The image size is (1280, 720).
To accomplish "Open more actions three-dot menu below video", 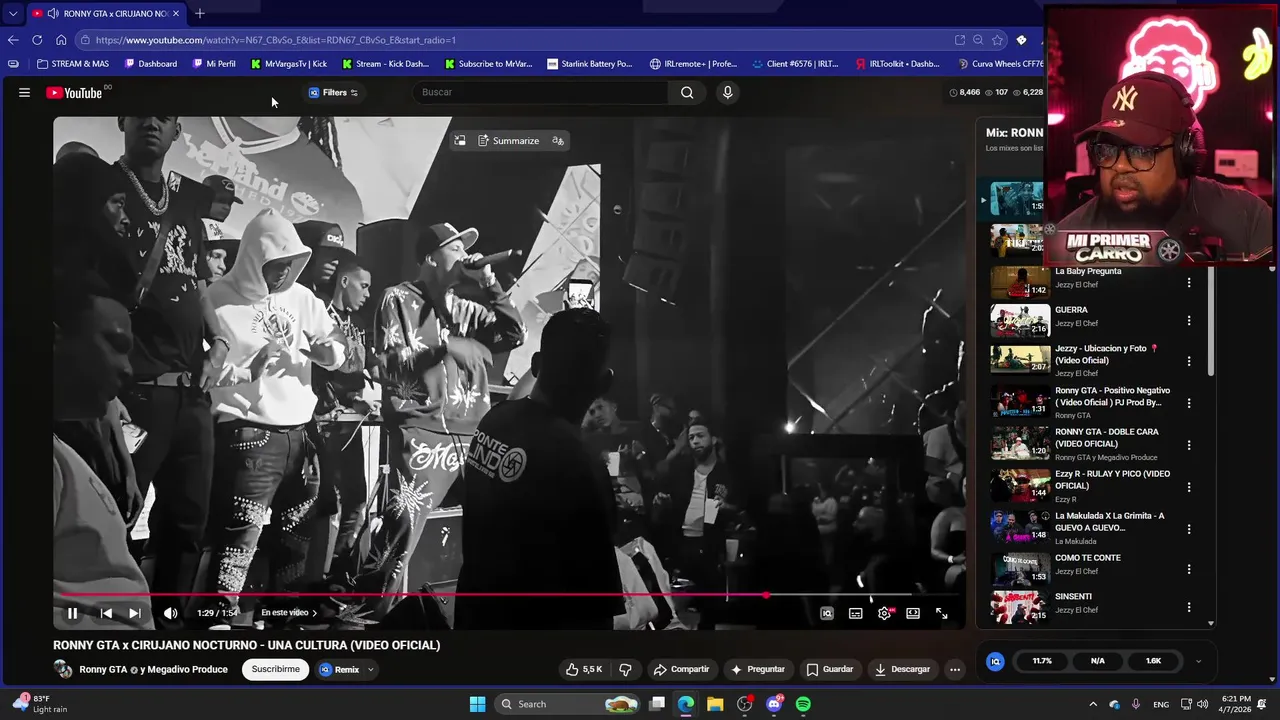I will pos(955,669).
